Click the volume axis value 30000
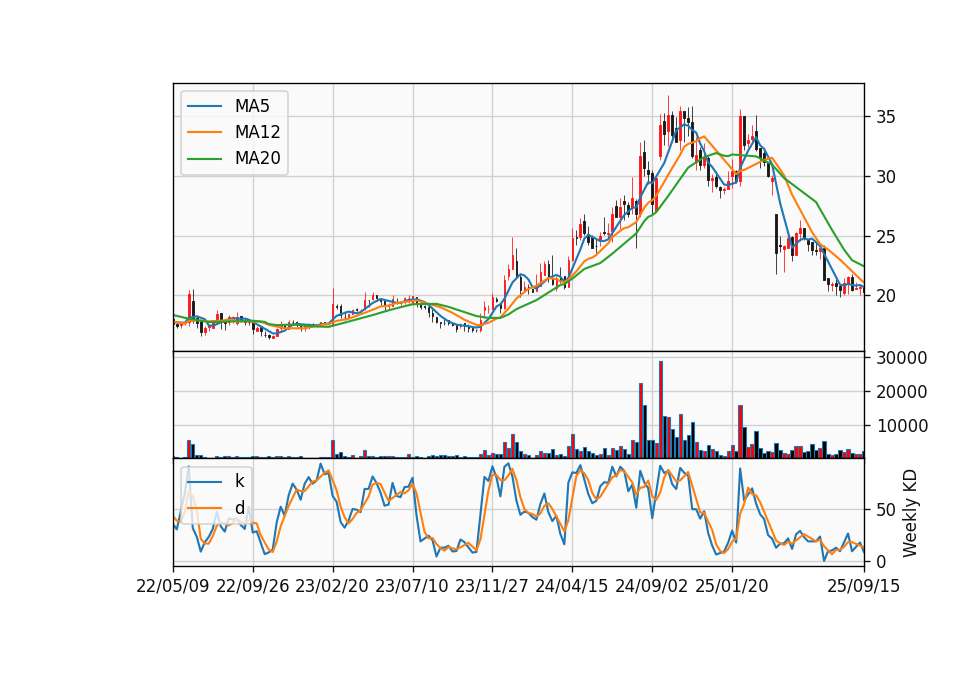Screen dimensions: 960x690 pyautogui.click(x=901, y=358)
